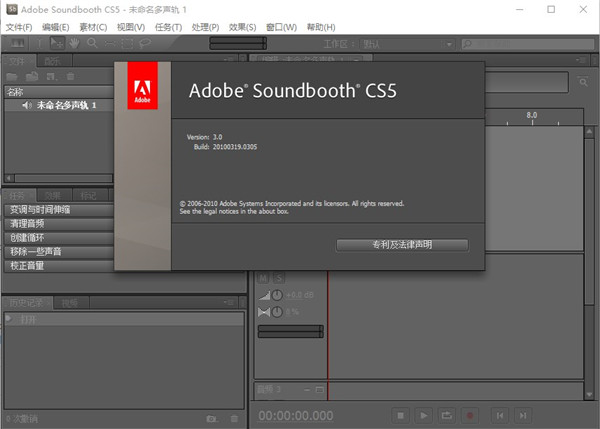Switch to the 视频 panel tab
Screen dimensions: 600x429
69,302
